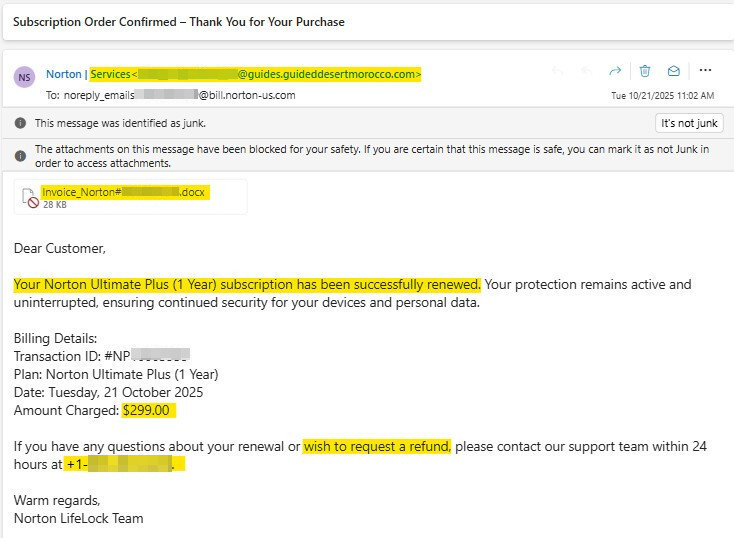Screen dimensions: 734x538
Task: Click the info icon beside junk notice
Action: [x=21, y=123]
